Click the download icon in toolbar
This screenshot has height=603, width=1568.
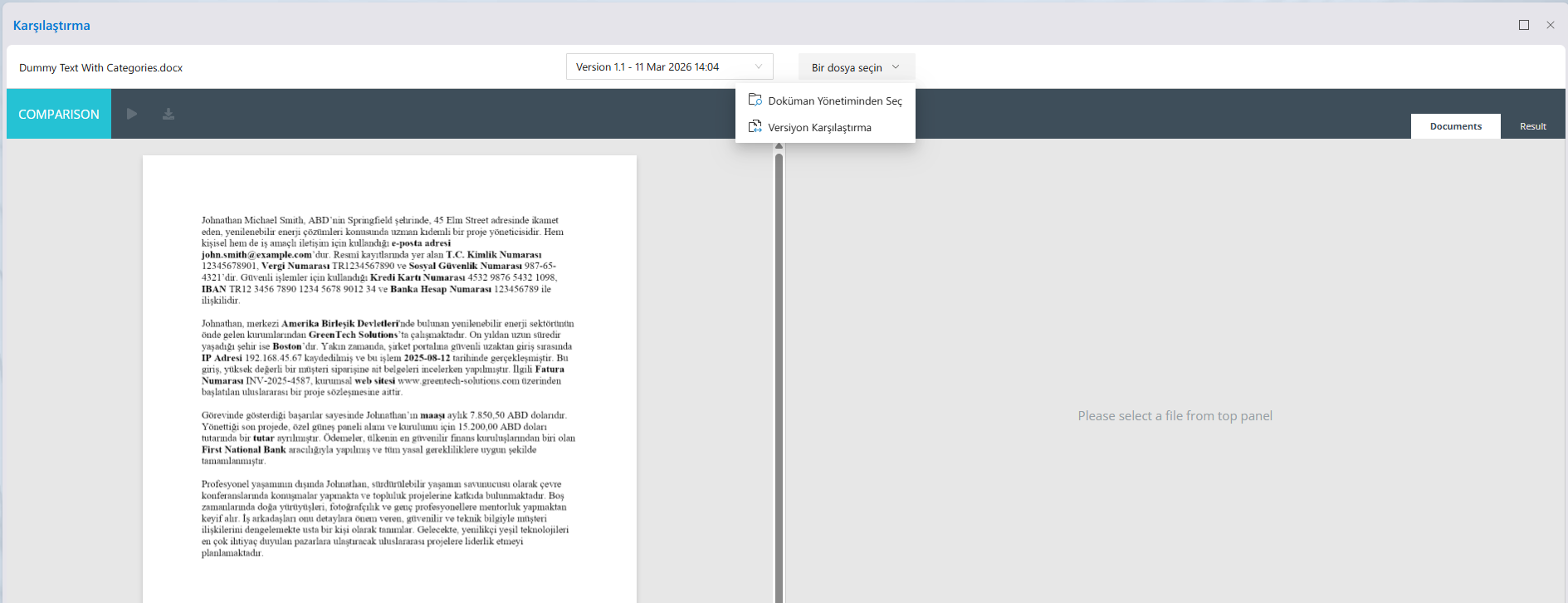click(169, 114)
